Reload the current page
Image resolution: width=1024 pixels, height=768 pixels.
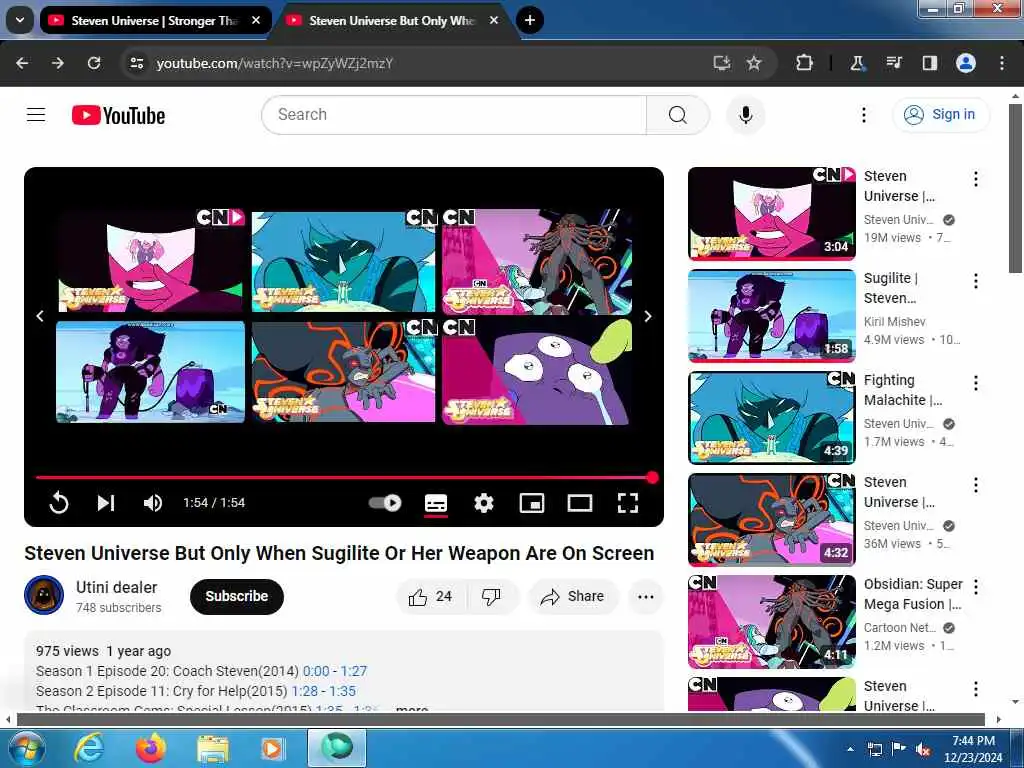[94, 63]
